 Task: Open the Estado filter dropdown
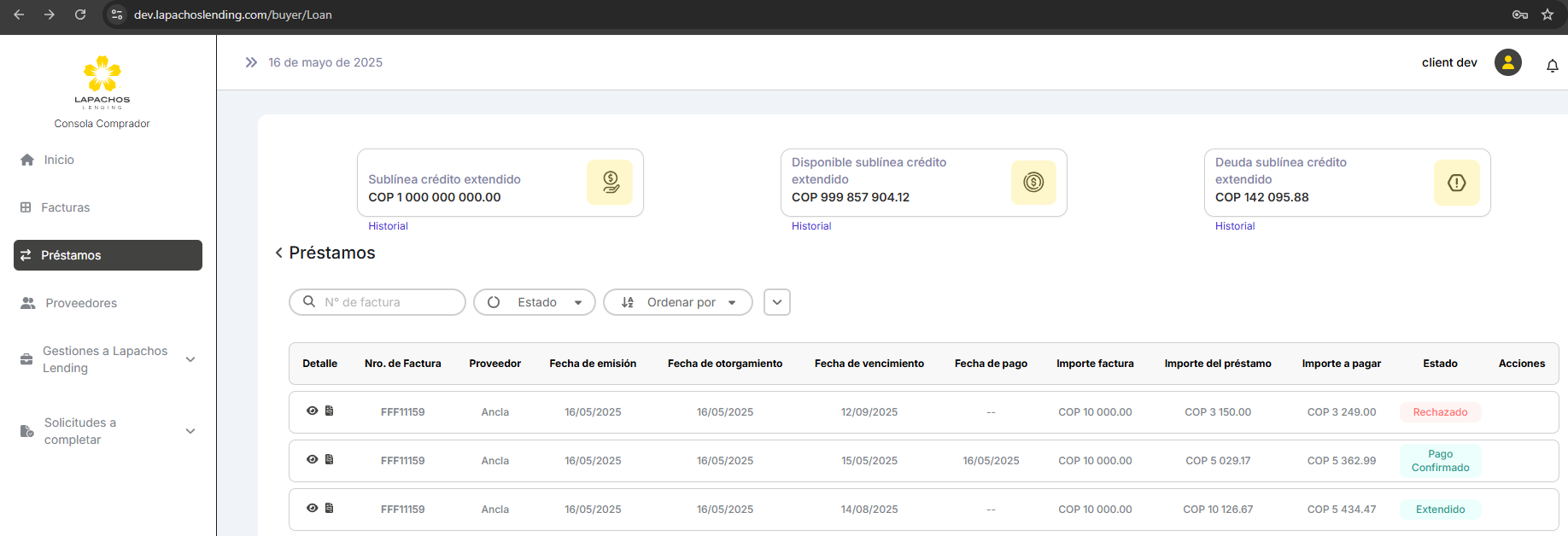(535, 302)
